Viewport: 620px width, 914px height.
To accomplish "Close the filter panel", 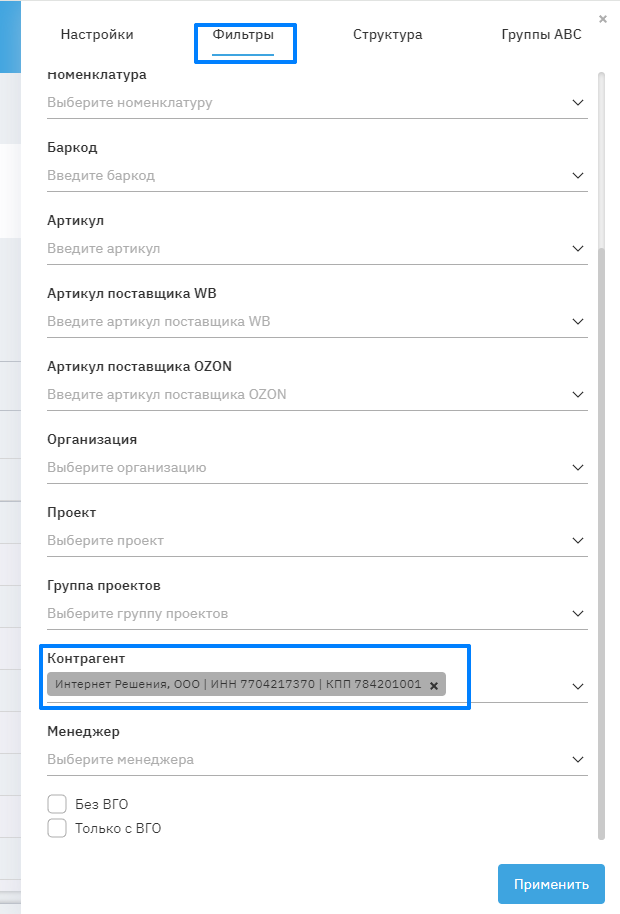I will pos(602,19).
